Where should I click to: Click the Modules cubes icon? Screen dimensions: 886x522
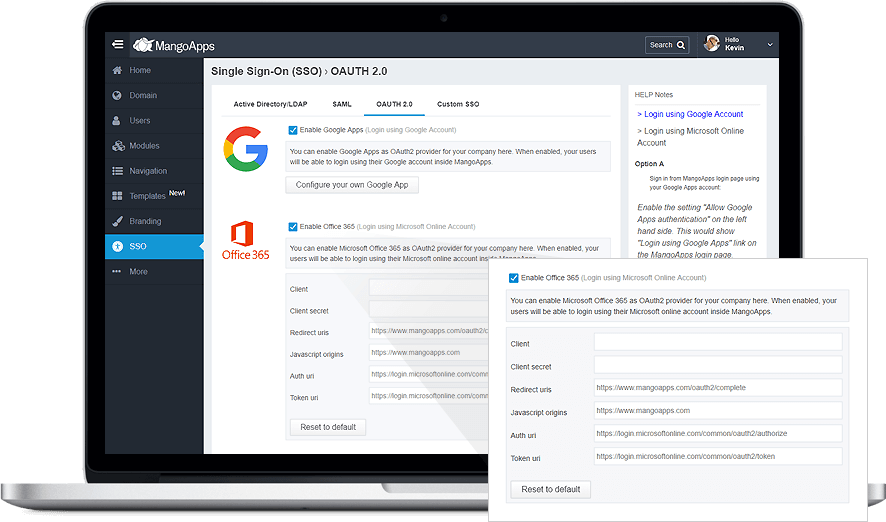118,146
